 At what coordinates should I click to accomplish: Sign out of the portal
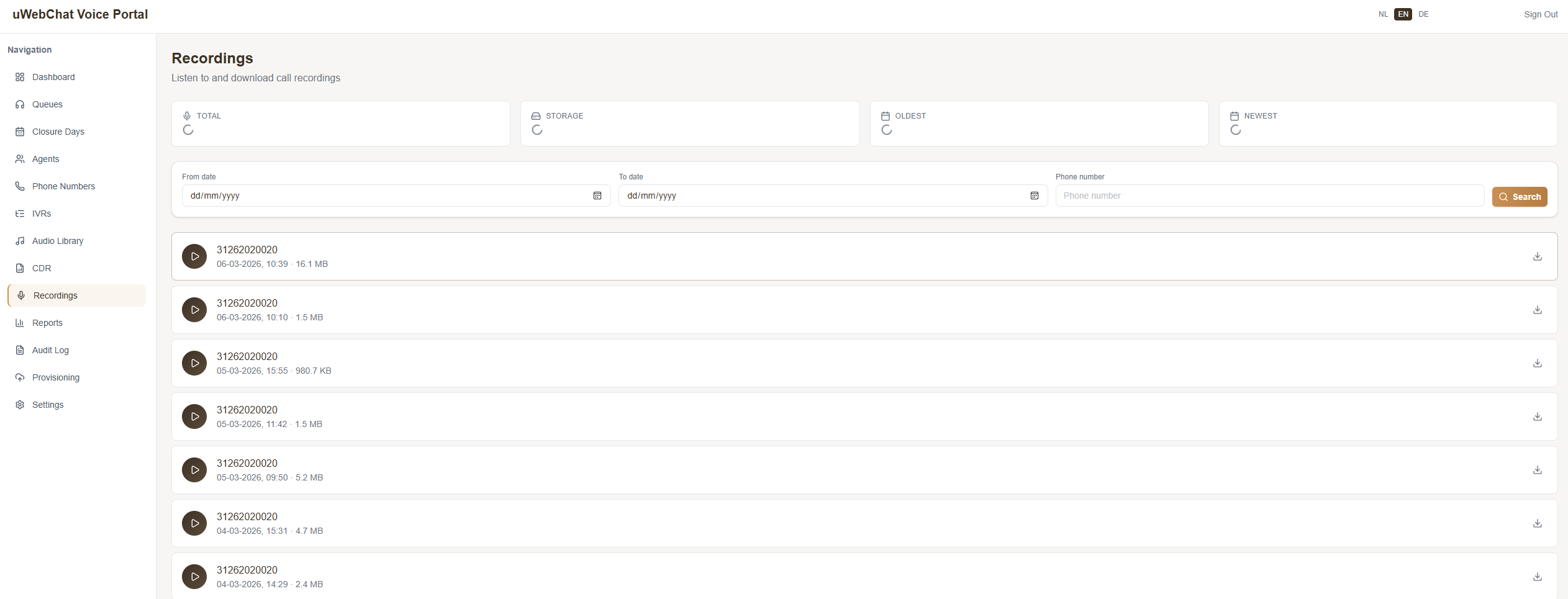(1540, 14)
